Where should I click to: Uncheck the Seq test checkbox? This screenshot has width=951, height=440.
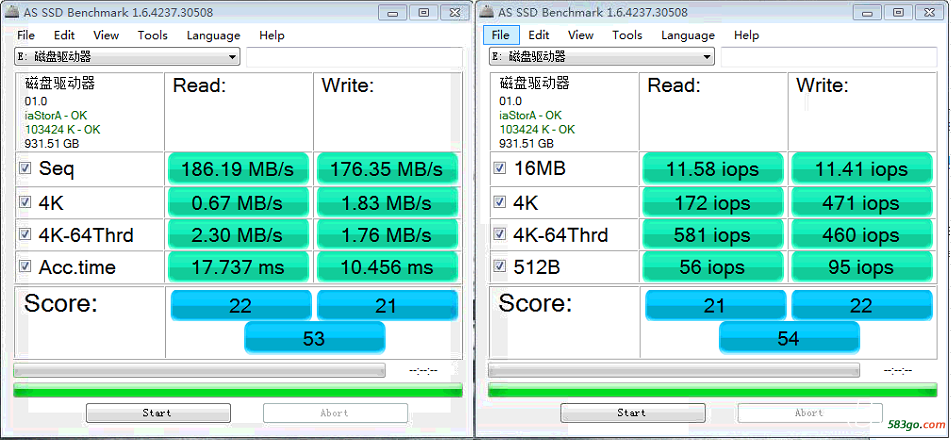[x=25, y=169]
